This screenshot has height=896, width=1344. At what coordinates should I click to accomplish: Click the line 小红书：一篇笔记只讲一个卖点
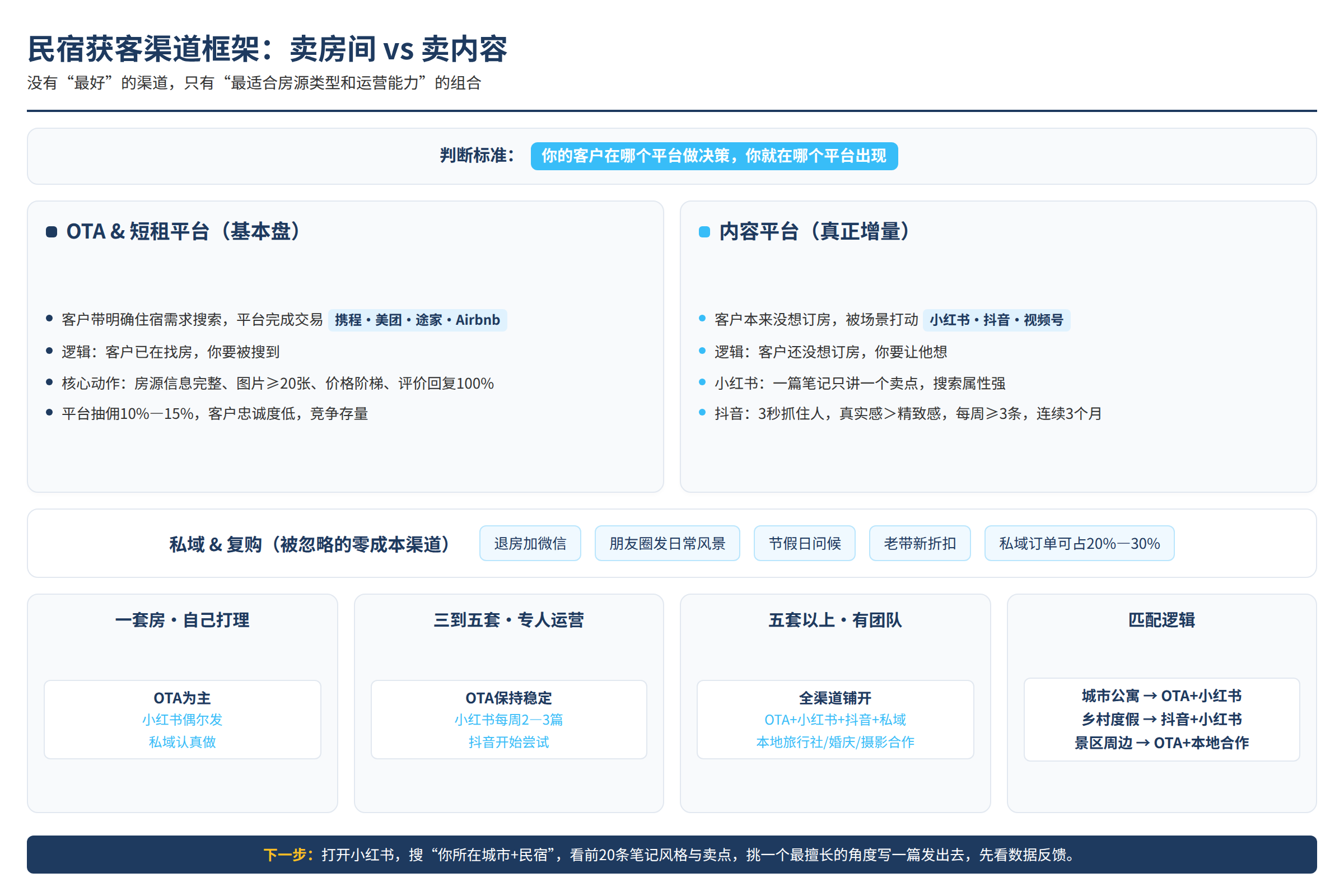[x=860, y=383]
